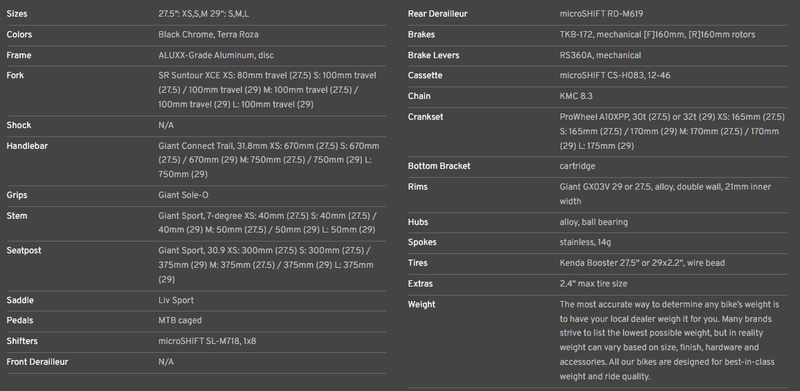Click the microSHIFT CS-H083 cassette value
Viewport: 800px width, 391px height.
(615, 76)
